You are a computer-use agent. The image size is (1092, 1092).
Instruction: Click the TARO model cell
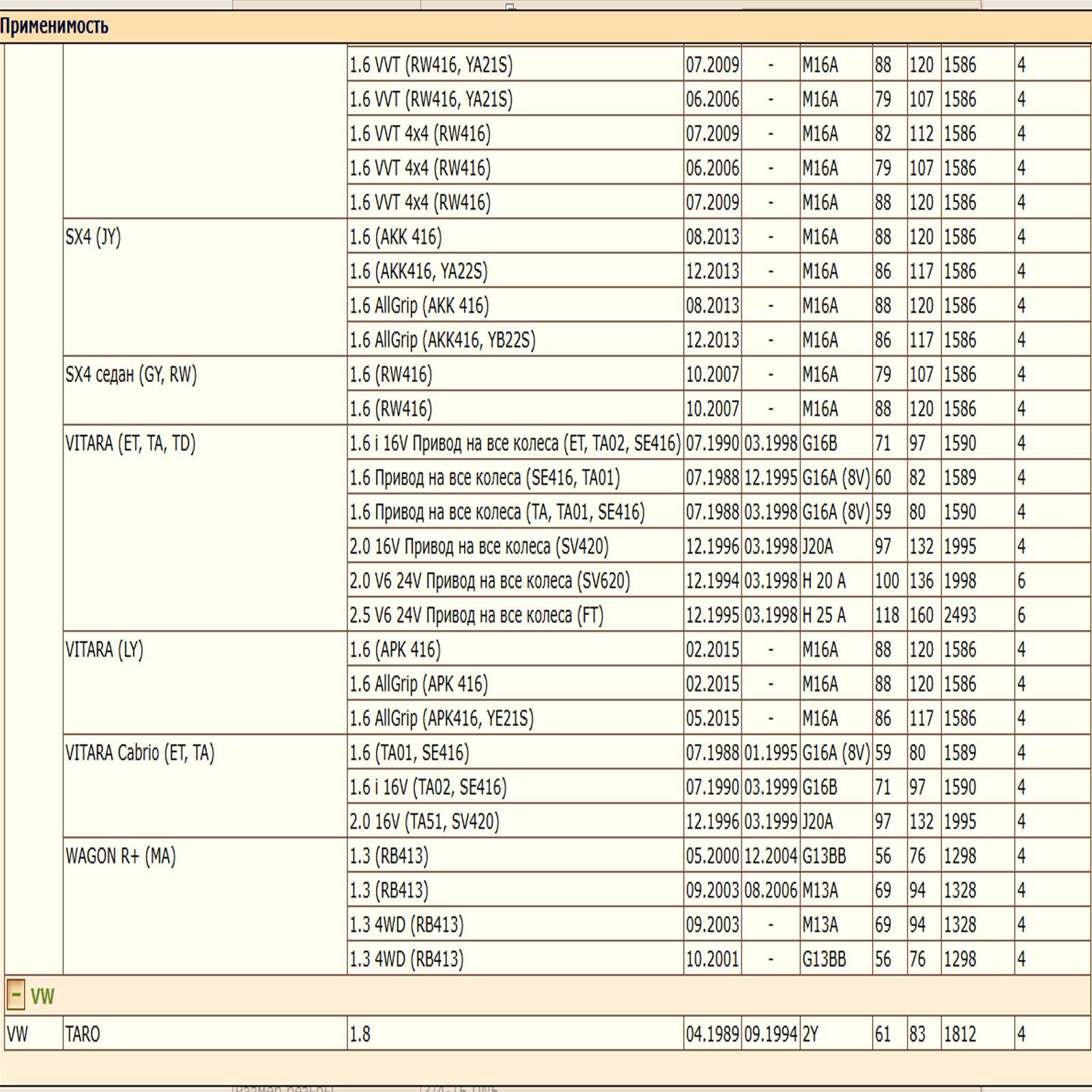click(83, 1034)
